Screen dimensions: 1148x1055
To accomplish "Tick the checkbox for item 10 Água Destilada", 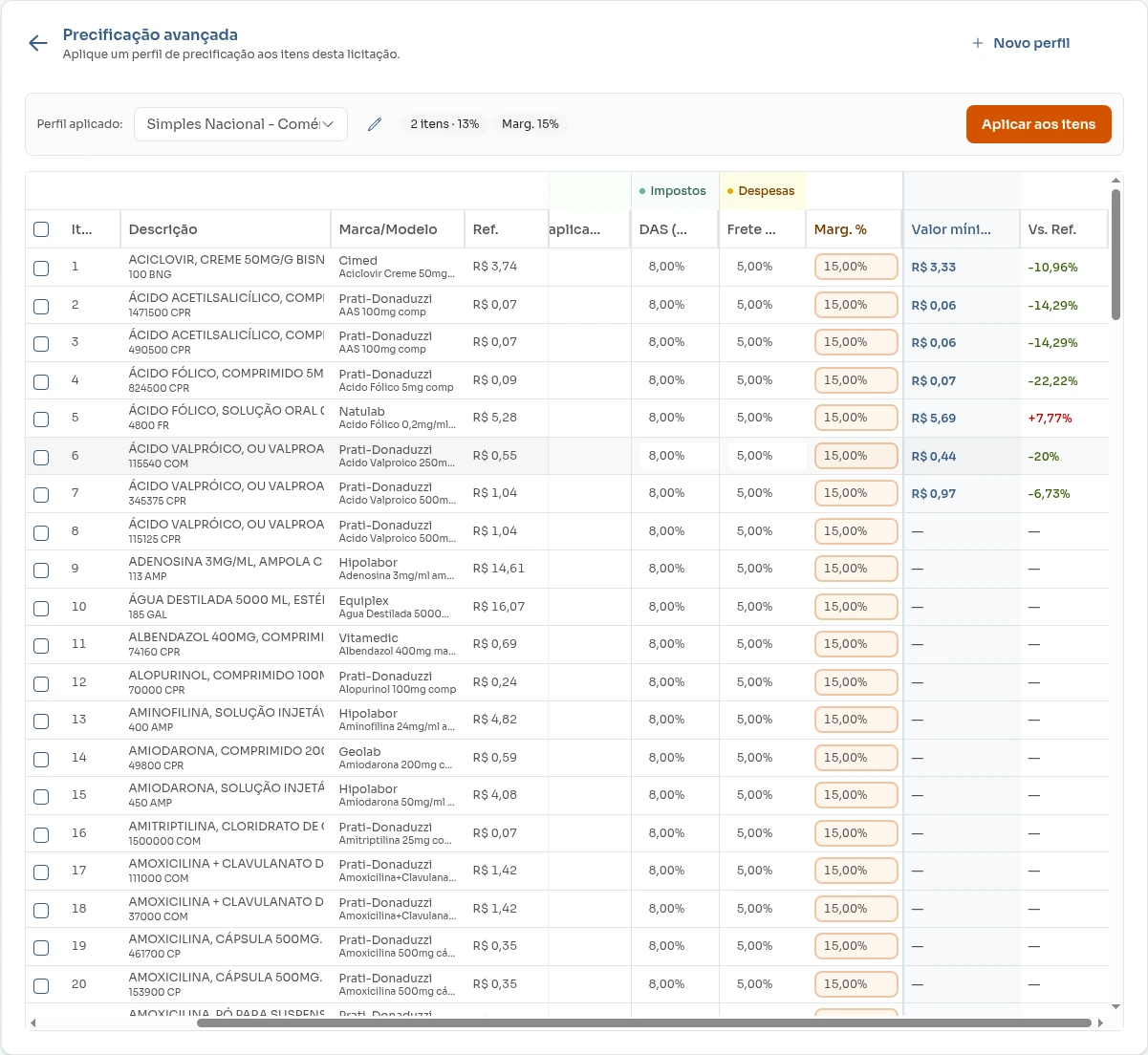I will [x=41, y=607].
